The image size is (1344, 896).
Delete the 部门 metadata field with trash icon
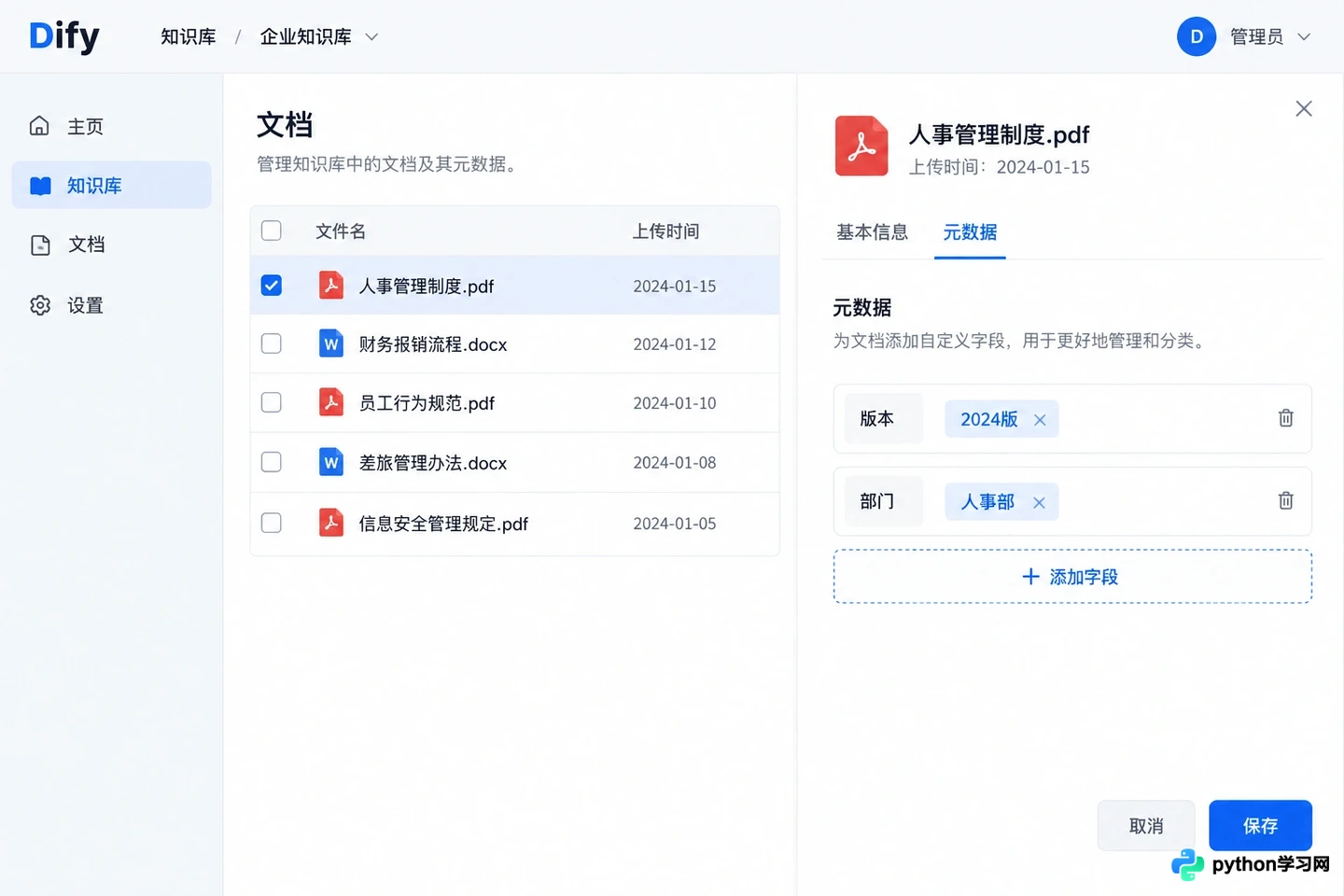(x=1285, y=501)
